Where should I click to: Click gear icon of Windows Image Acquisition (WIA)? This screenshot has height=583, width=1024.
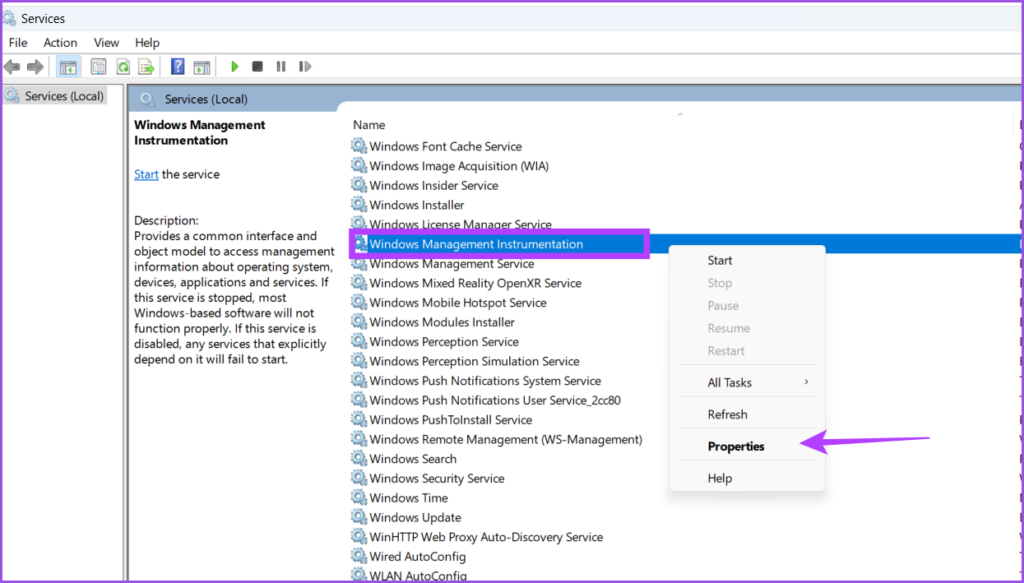point(359,165)
